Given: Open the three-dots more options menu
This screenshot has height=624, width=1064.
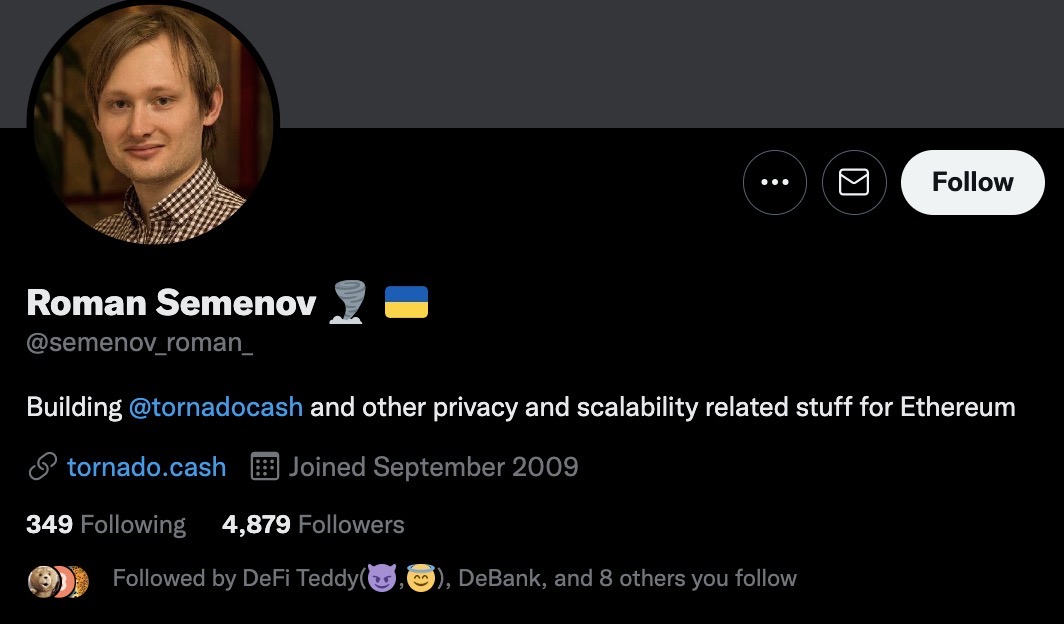Looking at the screenshot, I should coord(775,182).
